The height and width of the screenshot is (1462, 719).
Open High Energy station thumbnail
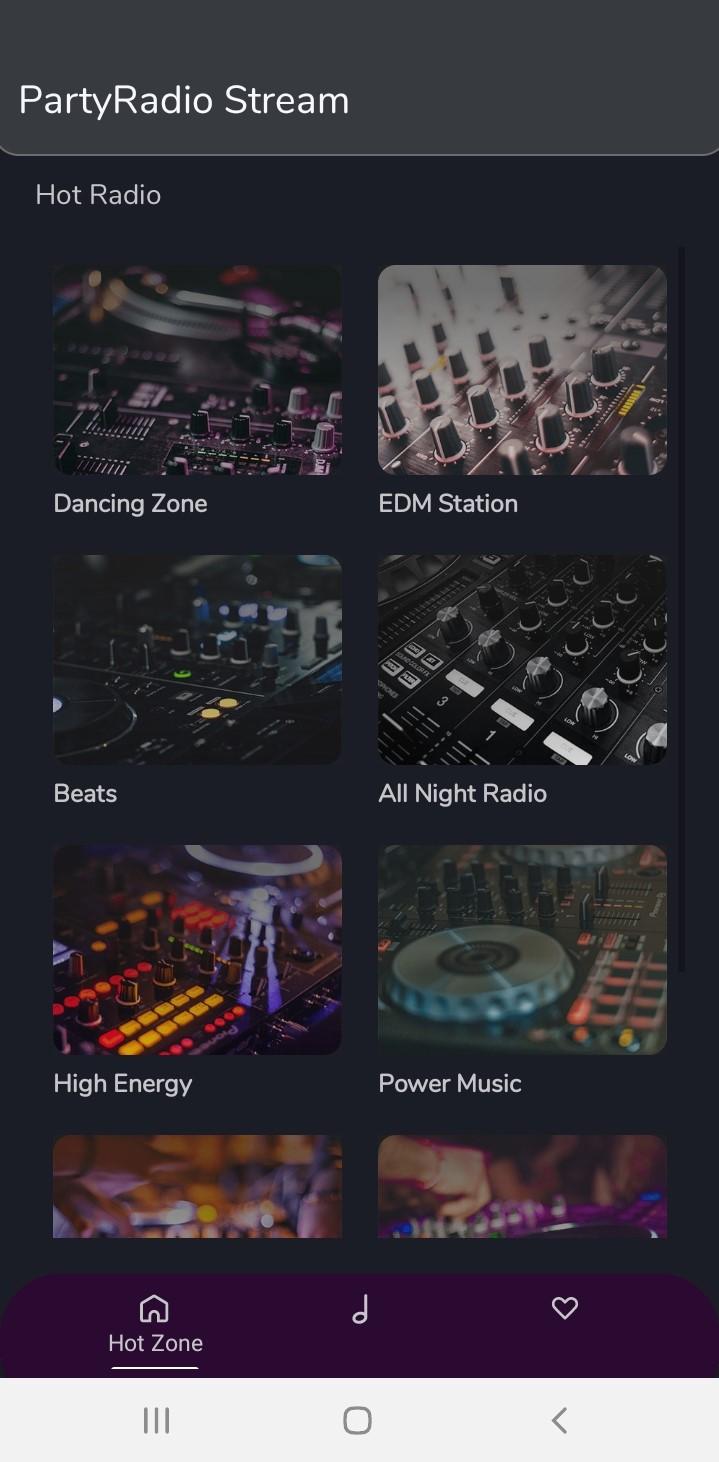197,950
